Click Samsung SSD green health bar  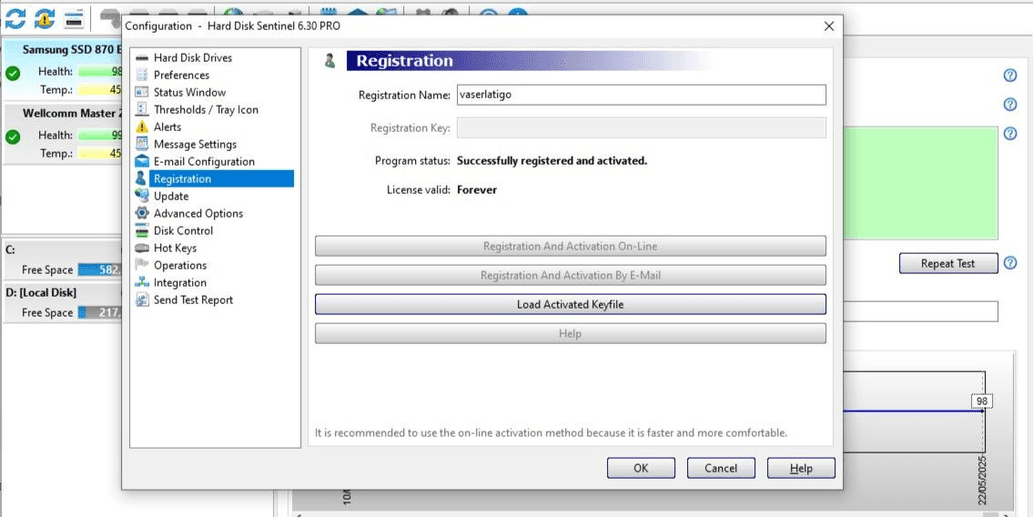100,71
